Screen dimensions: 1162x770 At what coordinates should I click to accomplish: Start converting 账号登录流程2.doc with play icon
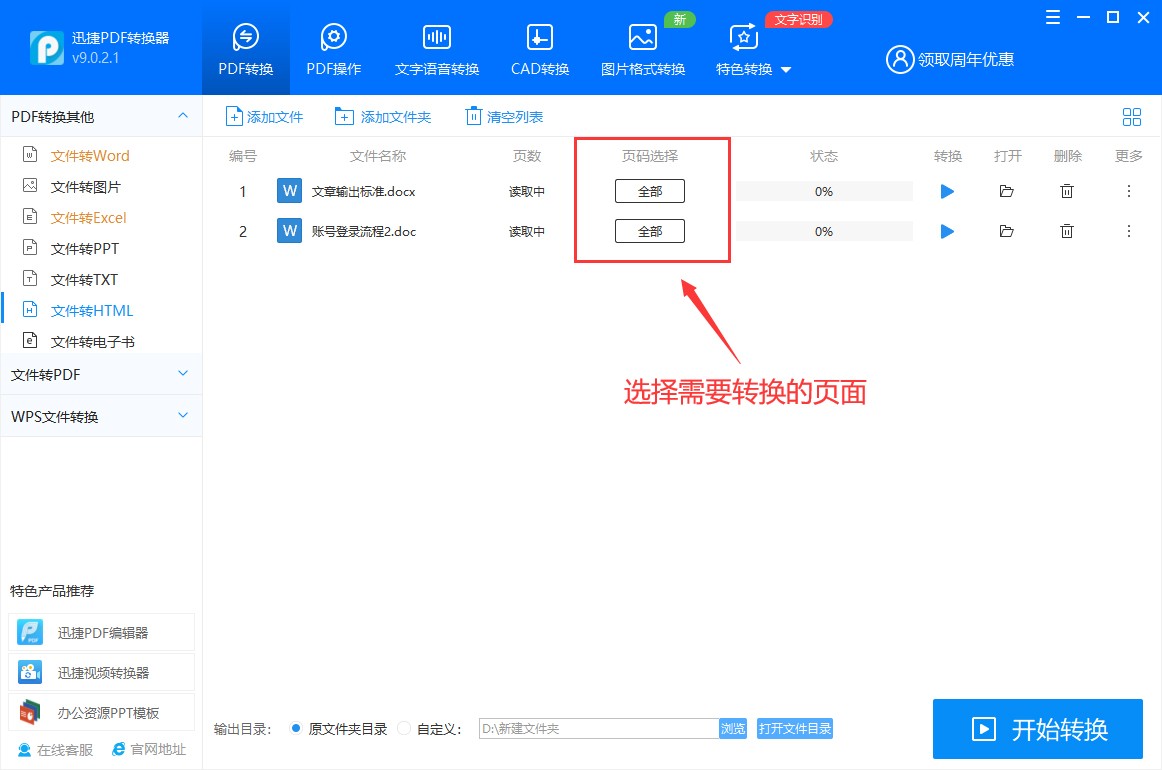947,231
